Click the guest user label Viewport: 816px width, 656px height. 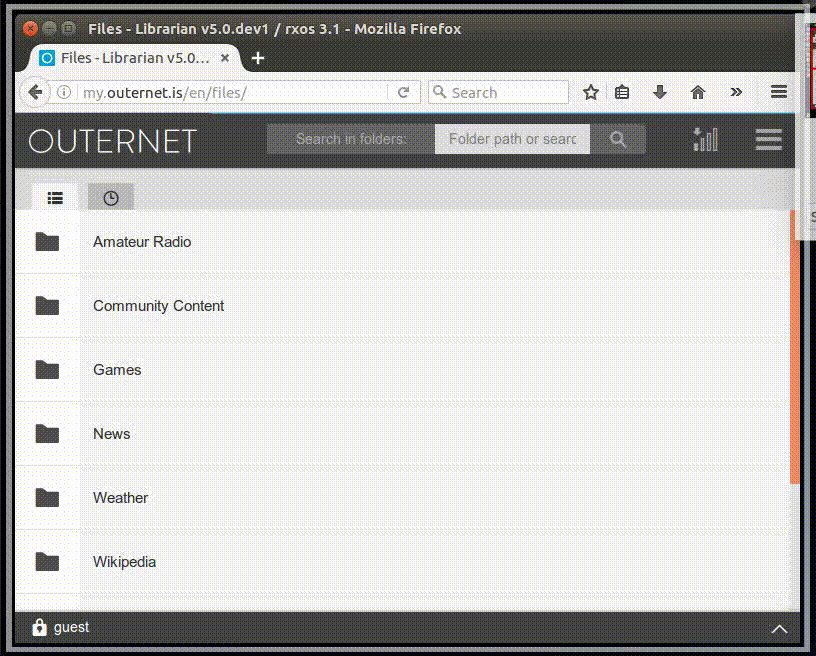pos(71,627)
